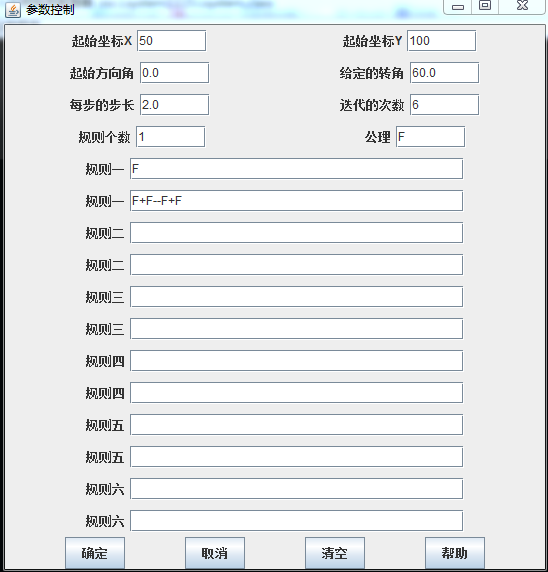Click the first 规则一 field containing F
The height and width of the screenshot is (572, 548).
point(297,169)
